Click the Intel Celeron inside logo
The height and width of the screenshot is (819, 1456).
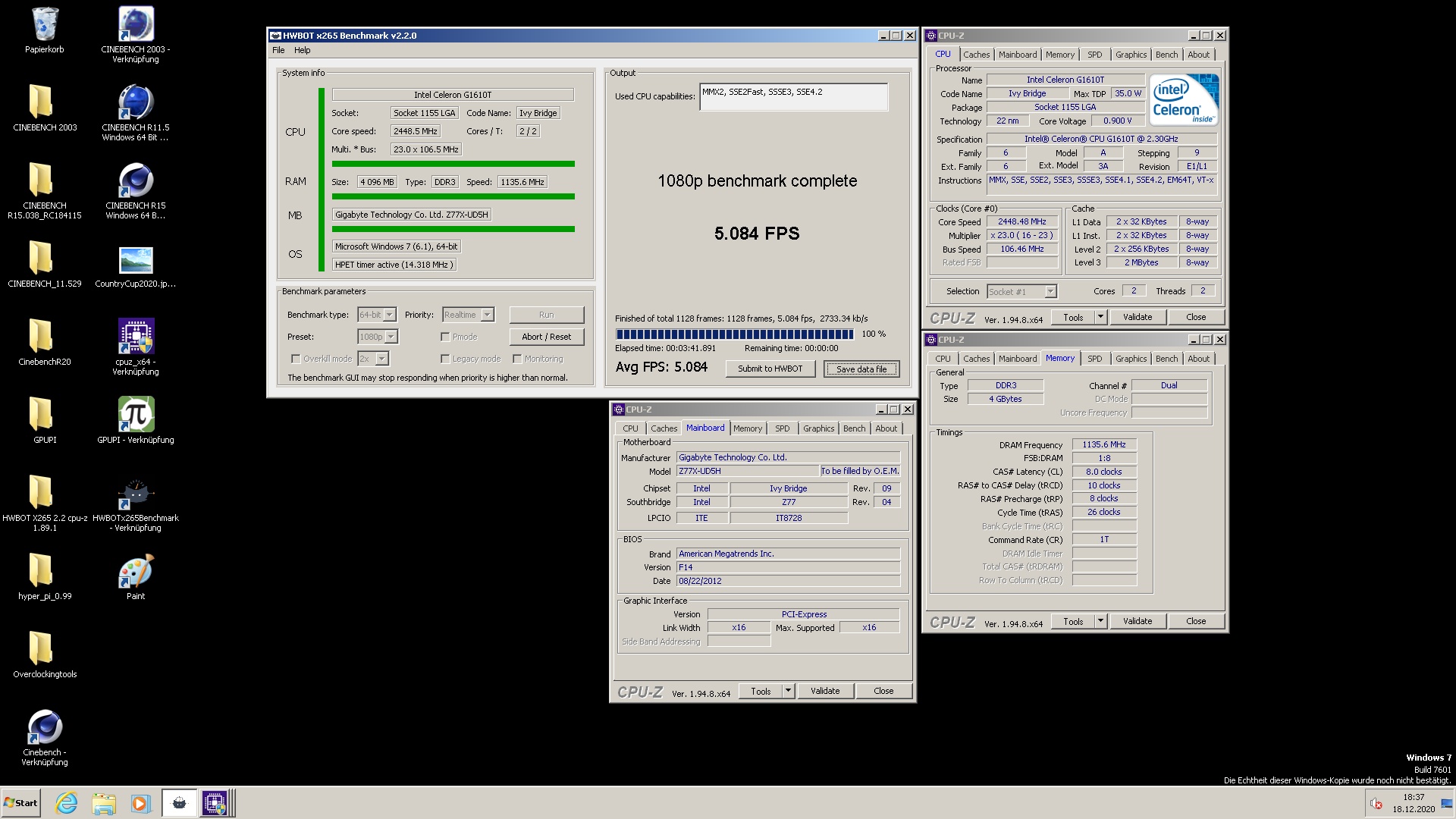pyautogui.click(x=1183, y=99)
